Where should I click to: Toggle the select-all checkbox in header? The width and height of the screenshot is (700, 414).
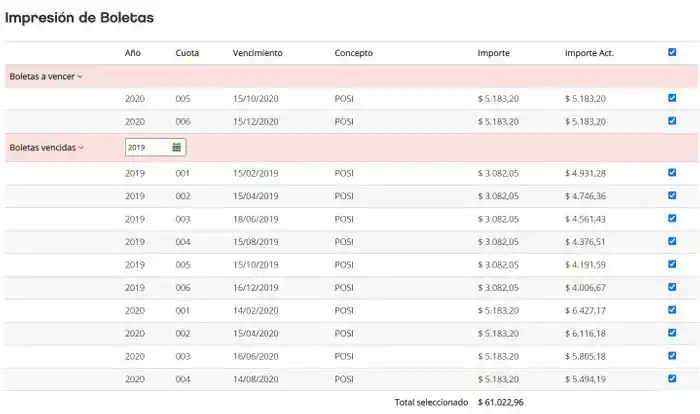(672, 52)
